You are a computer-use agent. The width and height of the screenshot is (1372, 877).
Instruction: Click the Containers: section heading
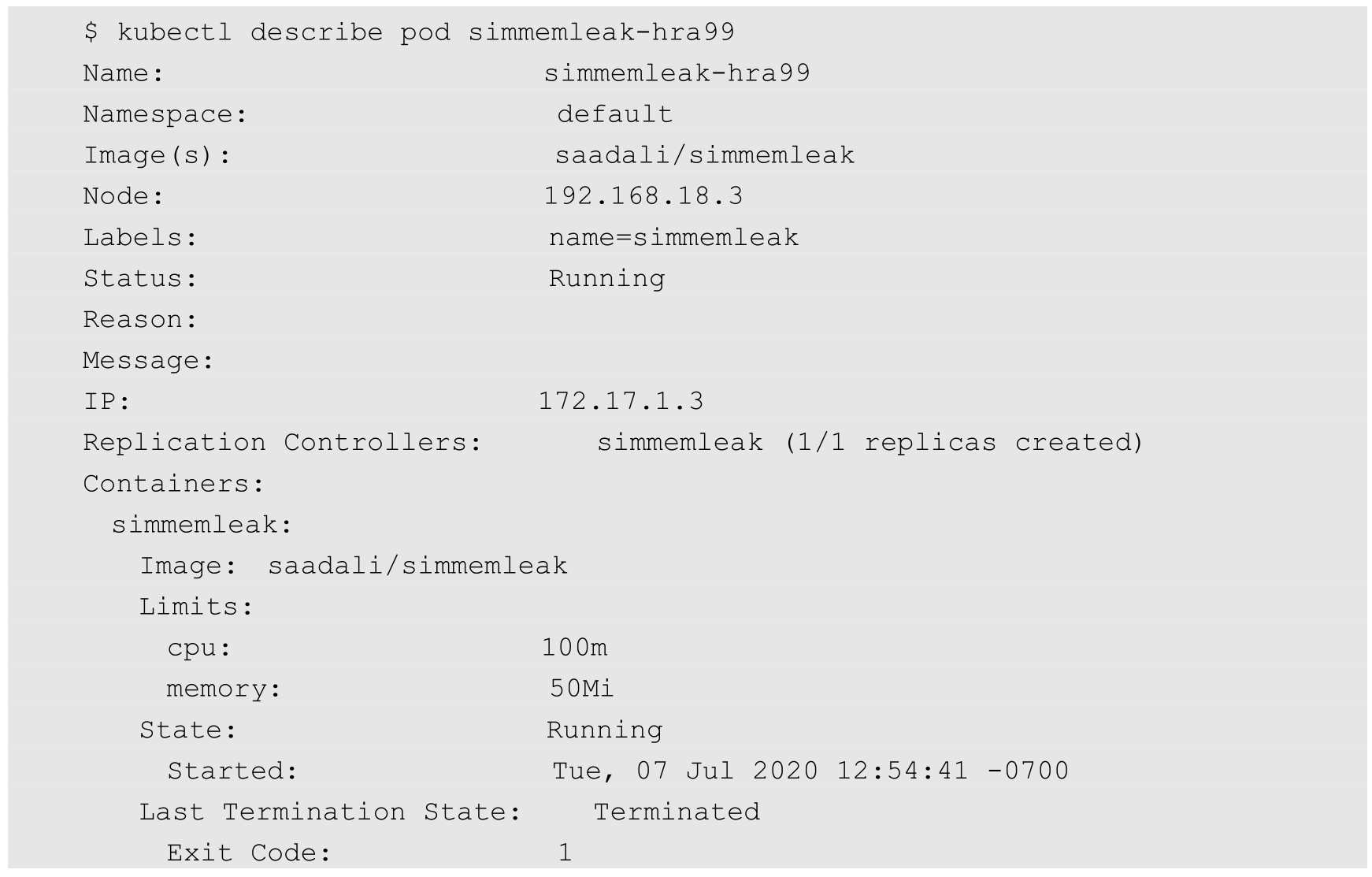tap(173, 483)
